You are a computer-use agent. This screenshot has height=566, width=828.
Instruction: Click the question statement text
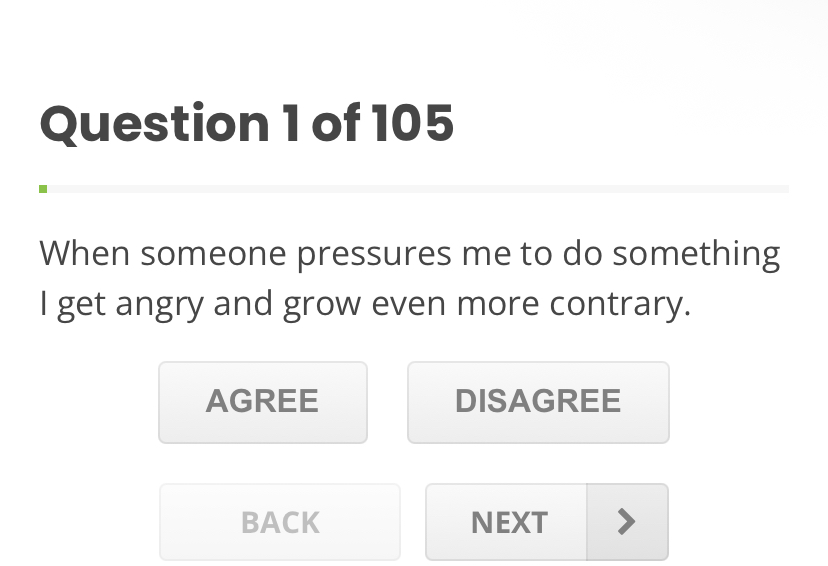click(410, 278)
